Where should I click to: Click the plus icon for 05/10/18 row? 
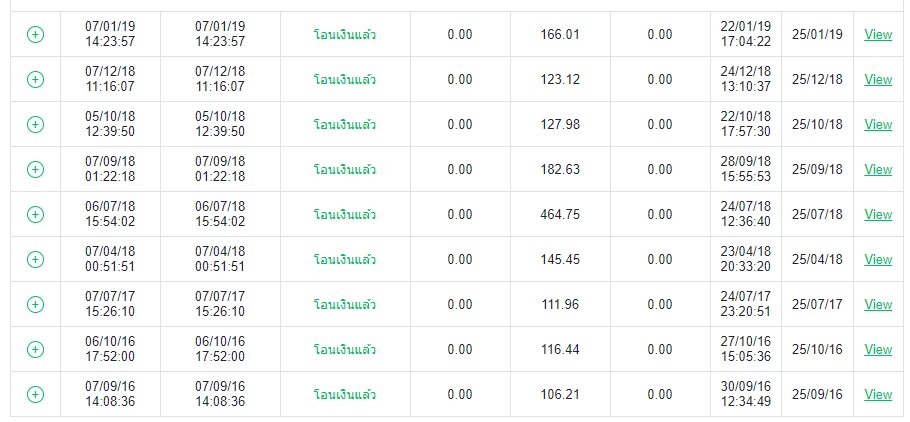click(35, 124)
